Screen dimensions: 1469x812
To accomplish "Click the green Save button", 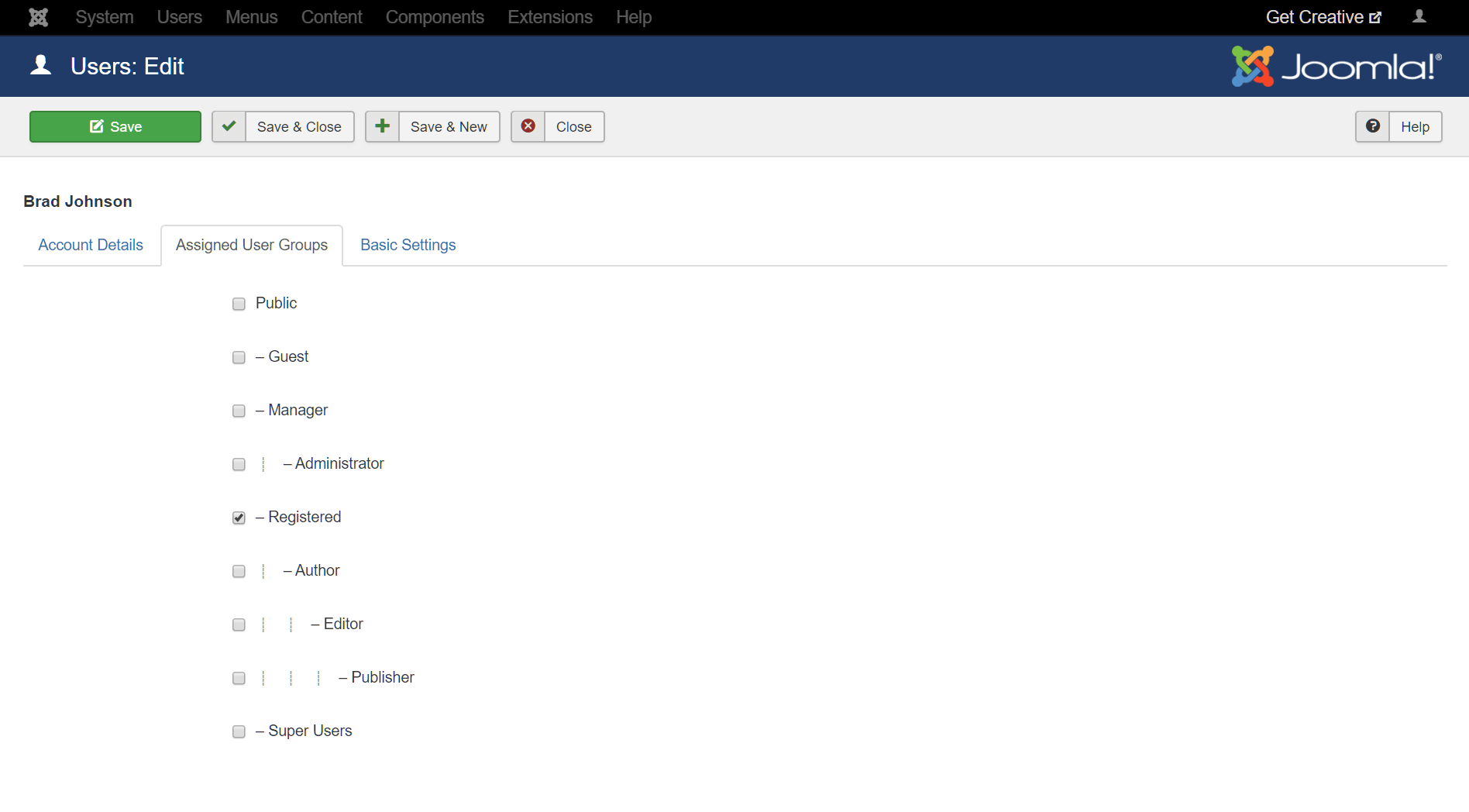I will coord(115,126).
